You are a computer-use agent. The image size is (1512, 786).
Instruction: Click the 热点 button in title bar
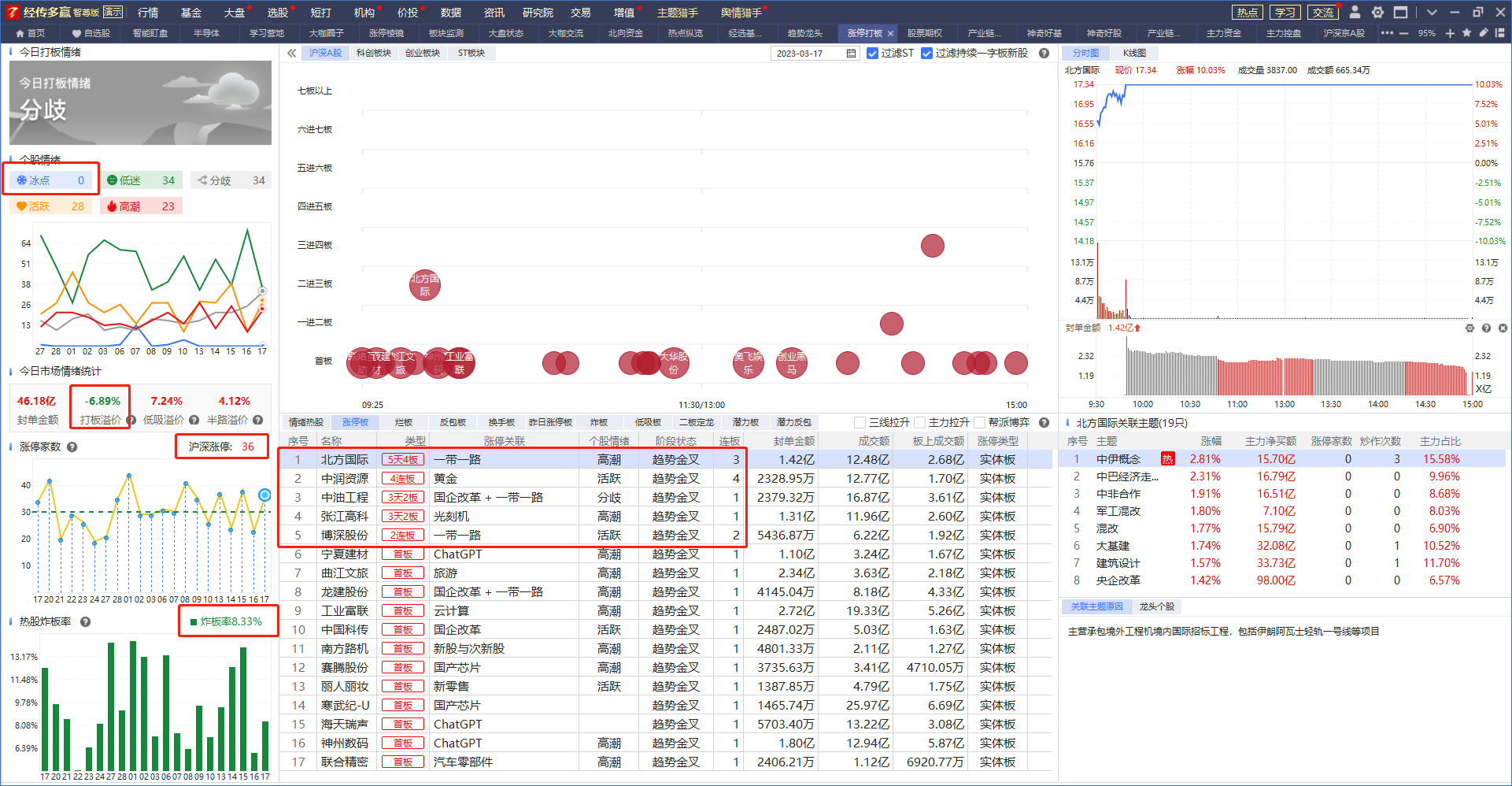[x=1247, y=13]
